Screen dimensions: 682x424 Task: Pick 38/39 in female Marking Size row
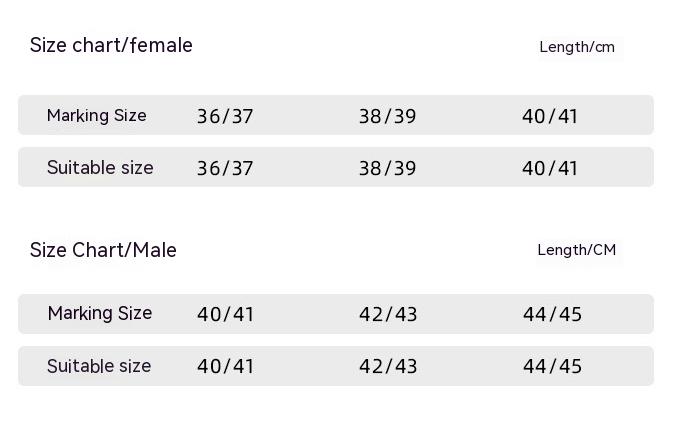pyautogui.click(x=387, y=116)
